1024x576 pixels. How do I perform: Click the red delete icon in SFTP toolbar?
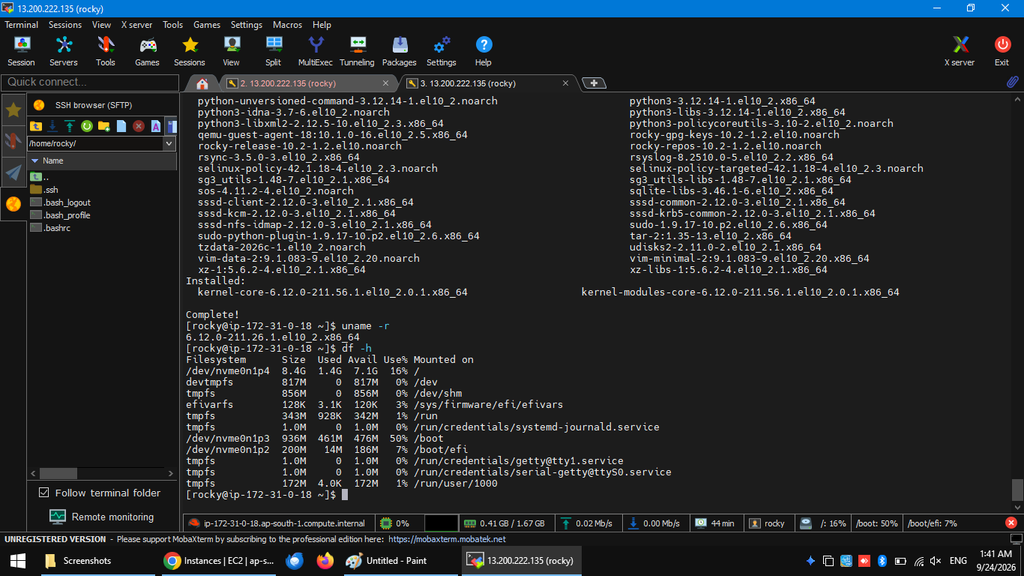138,126
